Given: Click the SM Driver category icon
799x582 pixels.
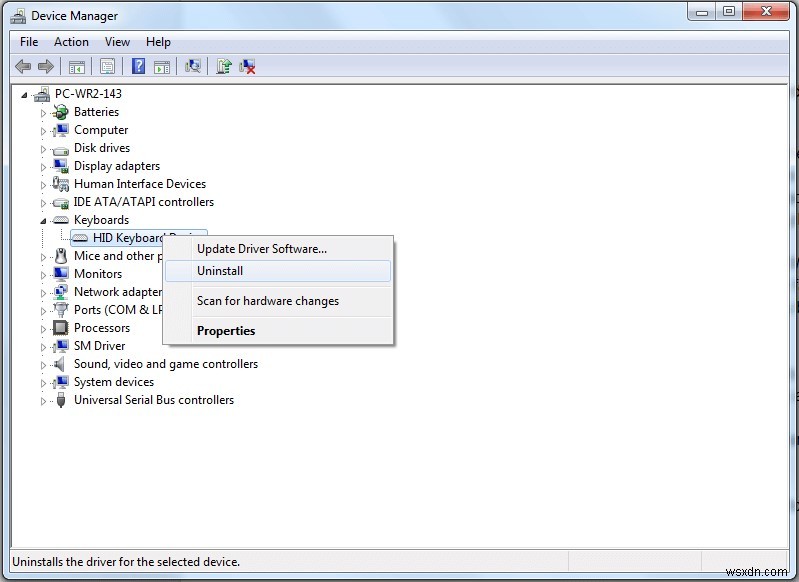Looking at the screenshot, I should click(61, 346).
